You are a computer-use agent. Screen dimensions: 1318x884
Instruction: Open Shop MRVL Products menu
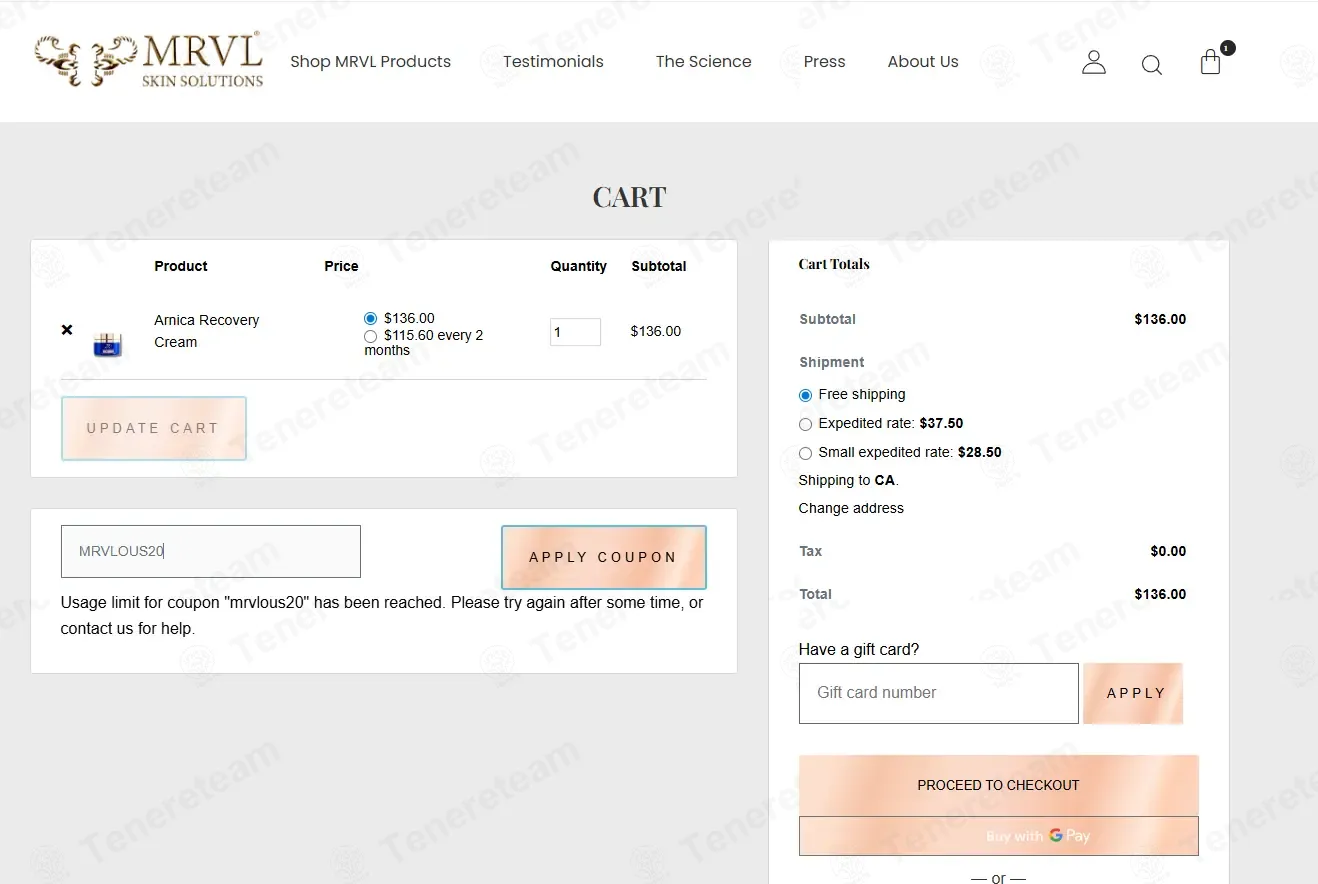click(x=370, y=62)
